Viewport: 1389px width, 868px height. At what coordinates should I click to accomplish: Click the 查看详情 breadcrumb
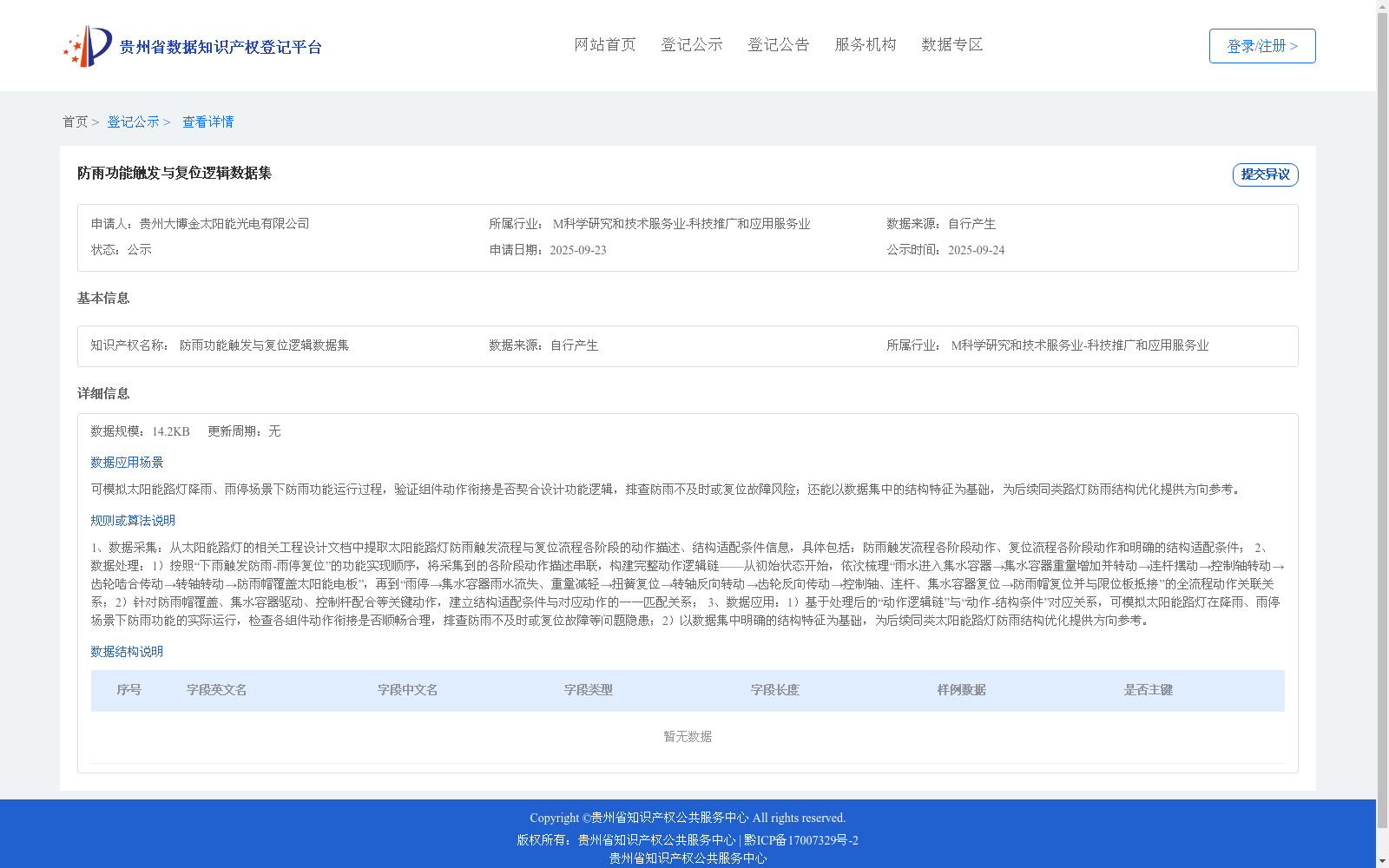[207, 122]
